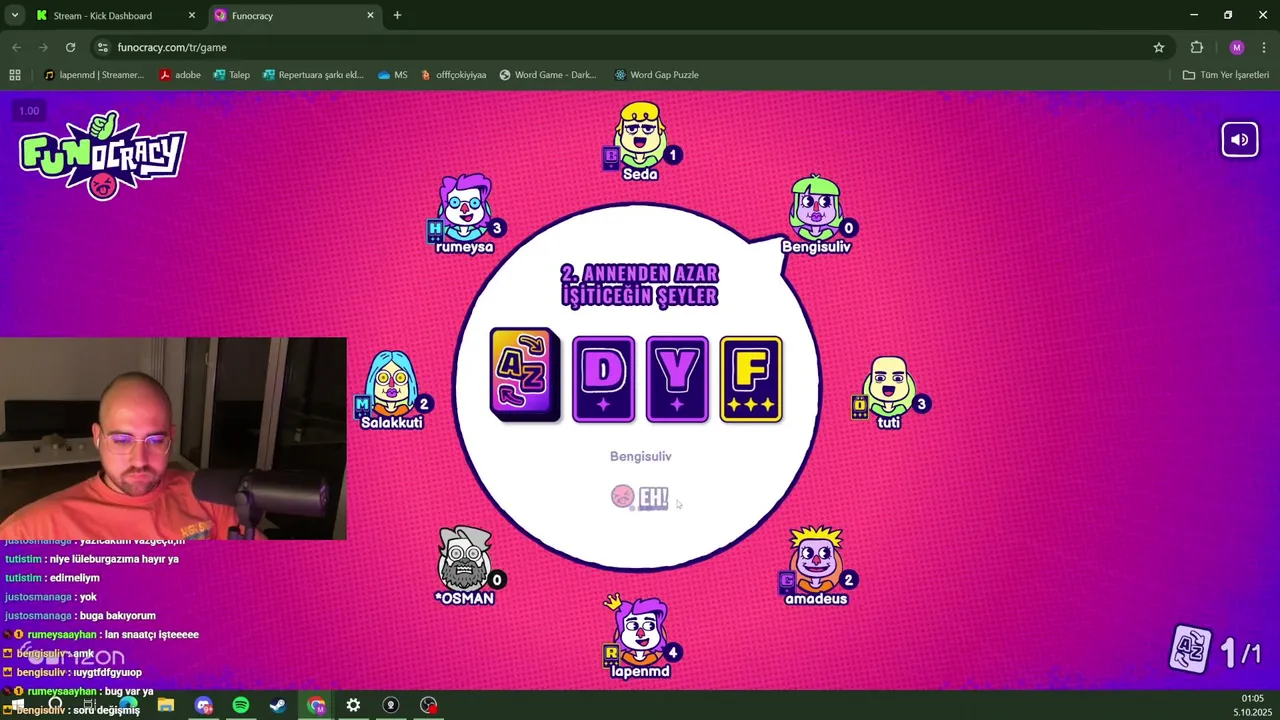Image resolution: width=1280 pixels, height=720 pixels.
Task: Select the A-Z shuffle card
Action: tap(525, 374)
